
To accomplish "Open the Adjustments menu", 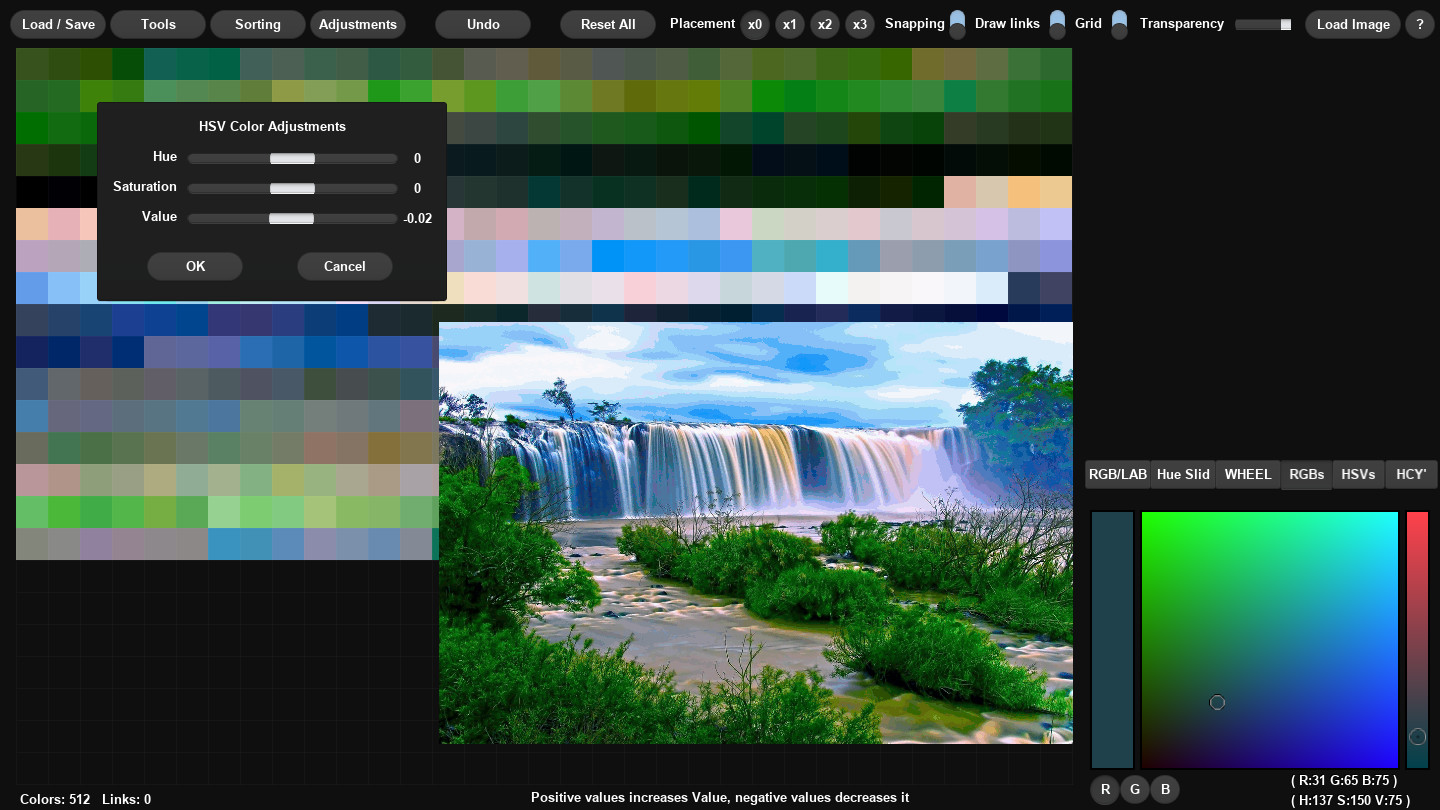I will pos(358,24).
